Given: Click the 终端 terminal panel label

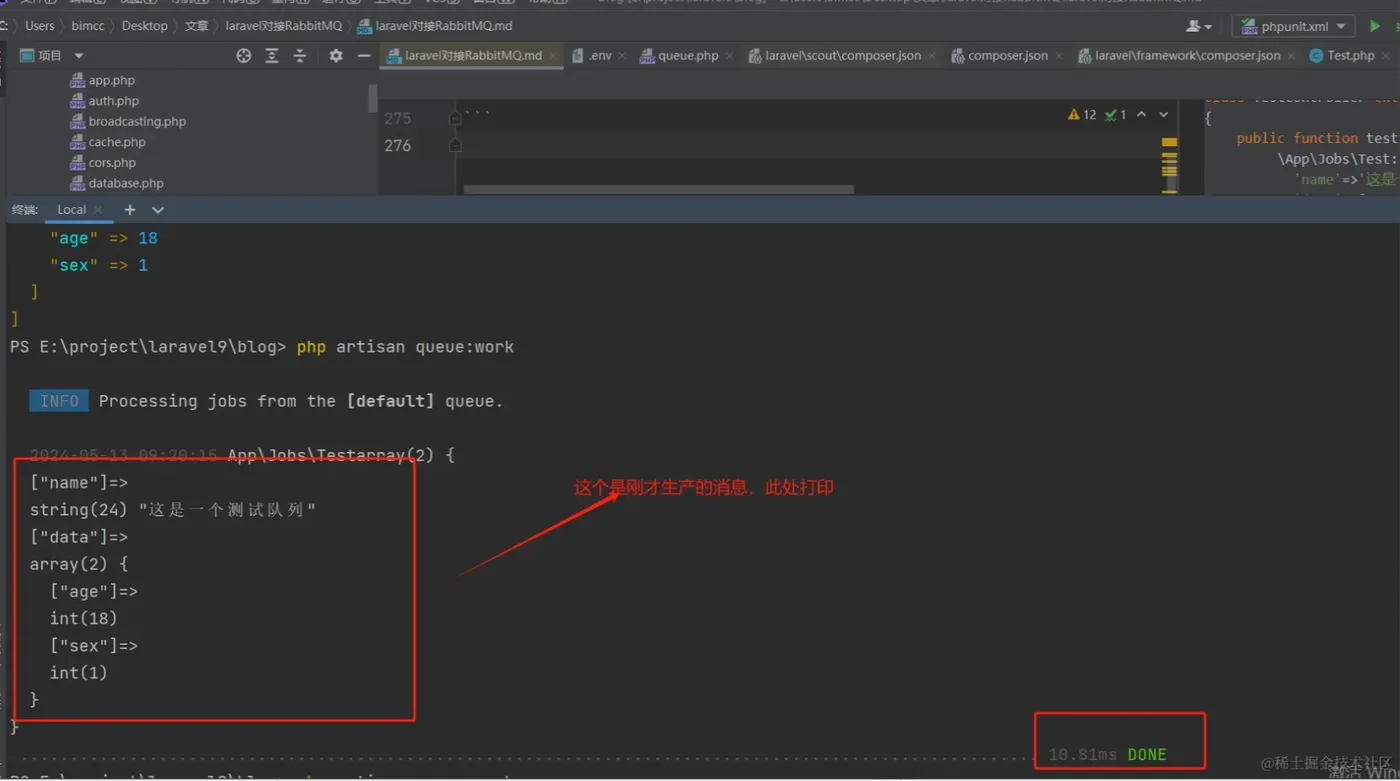Looking at the screenshot, I should click(25, 210).
